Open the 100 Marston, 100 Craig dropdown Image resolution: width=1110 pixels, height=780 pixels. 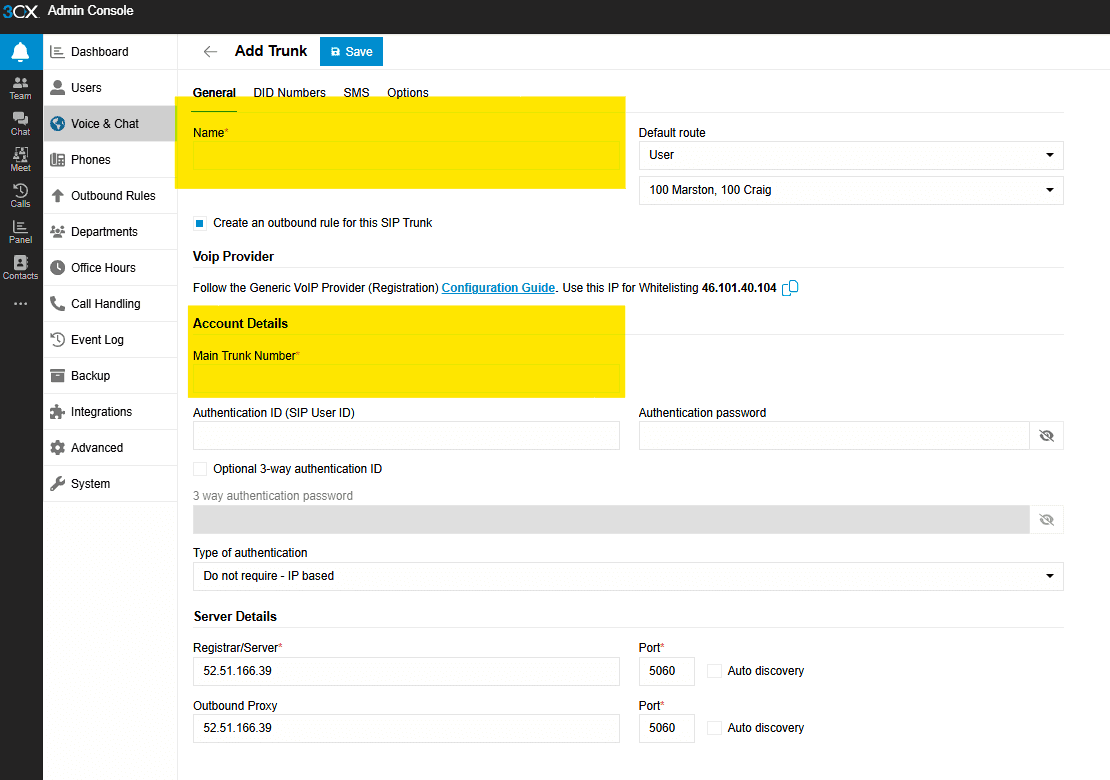pos(1049,190)
